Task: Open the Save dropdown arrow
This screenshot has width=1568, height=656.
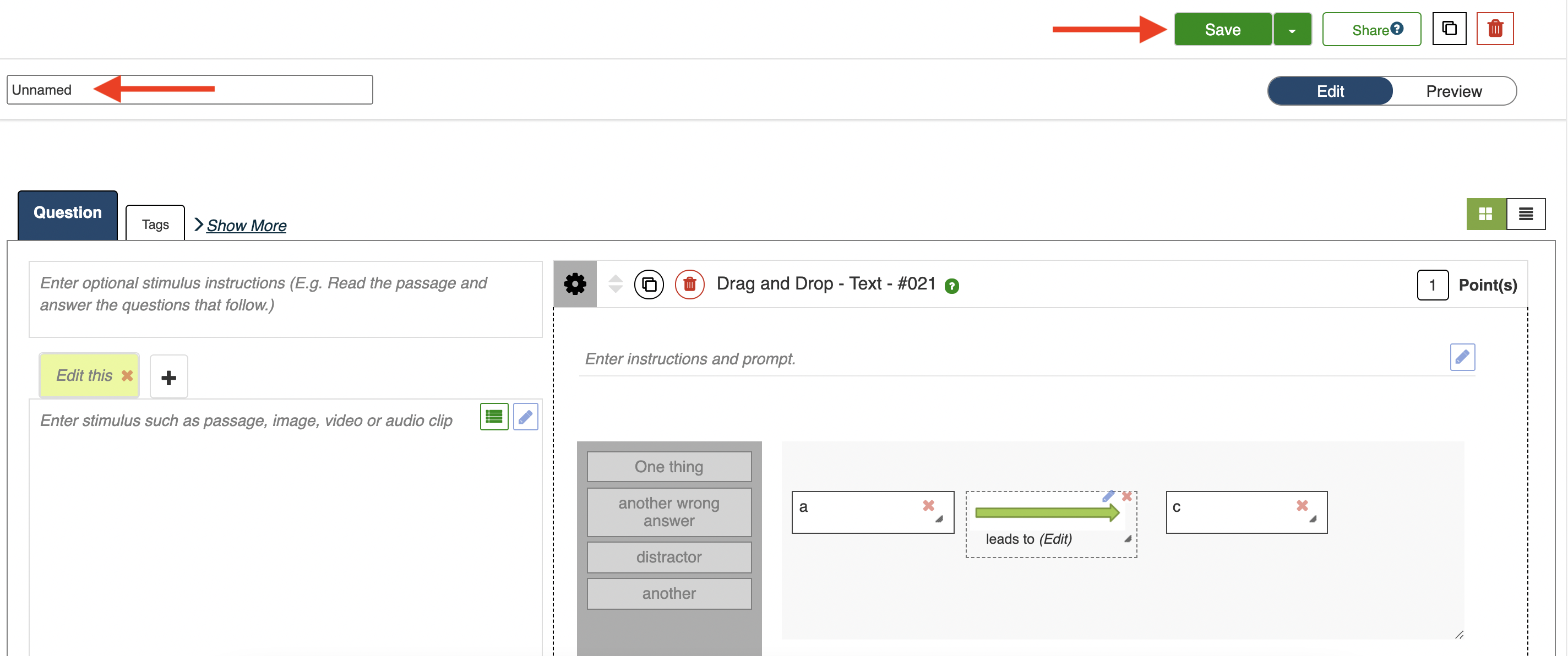Action: coord(1292,30)
